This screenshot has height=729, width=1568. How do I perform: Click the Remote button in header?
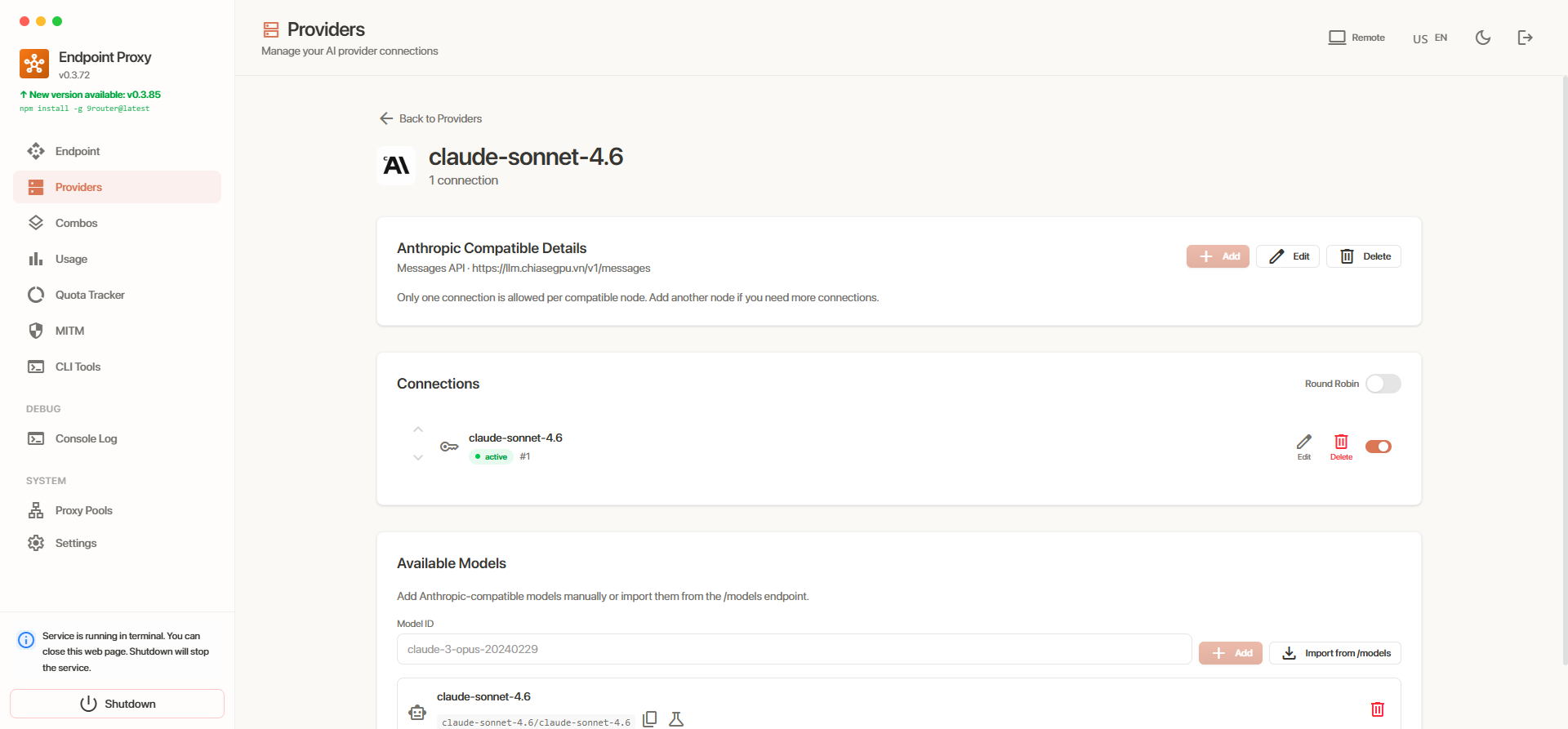tap(1356, 38)
